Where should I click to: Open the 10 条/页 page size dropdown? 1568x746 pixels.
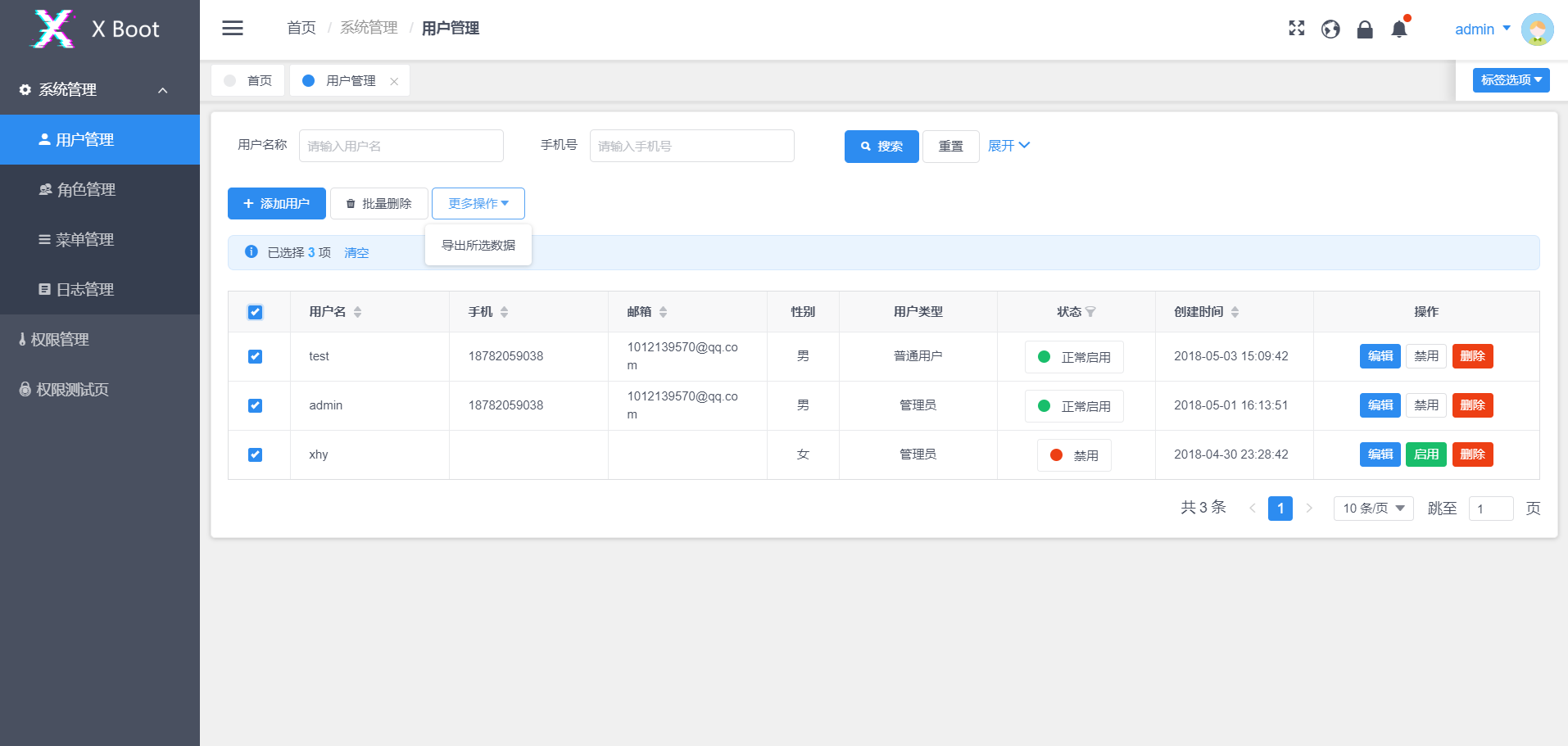pyautogui.click(x=1373, y=509)
